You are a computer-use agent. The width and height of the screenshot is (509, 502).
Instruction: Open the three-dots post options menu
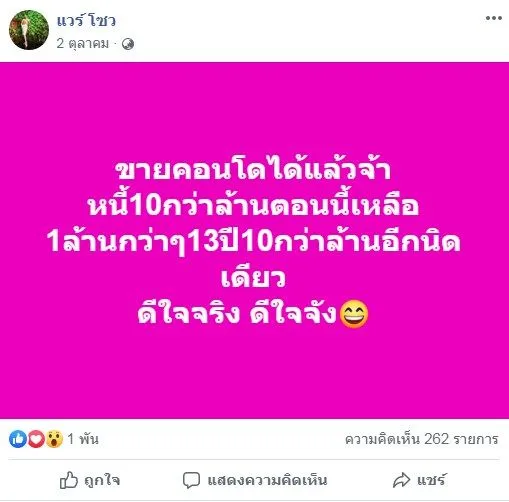click(x=494, y=18)
